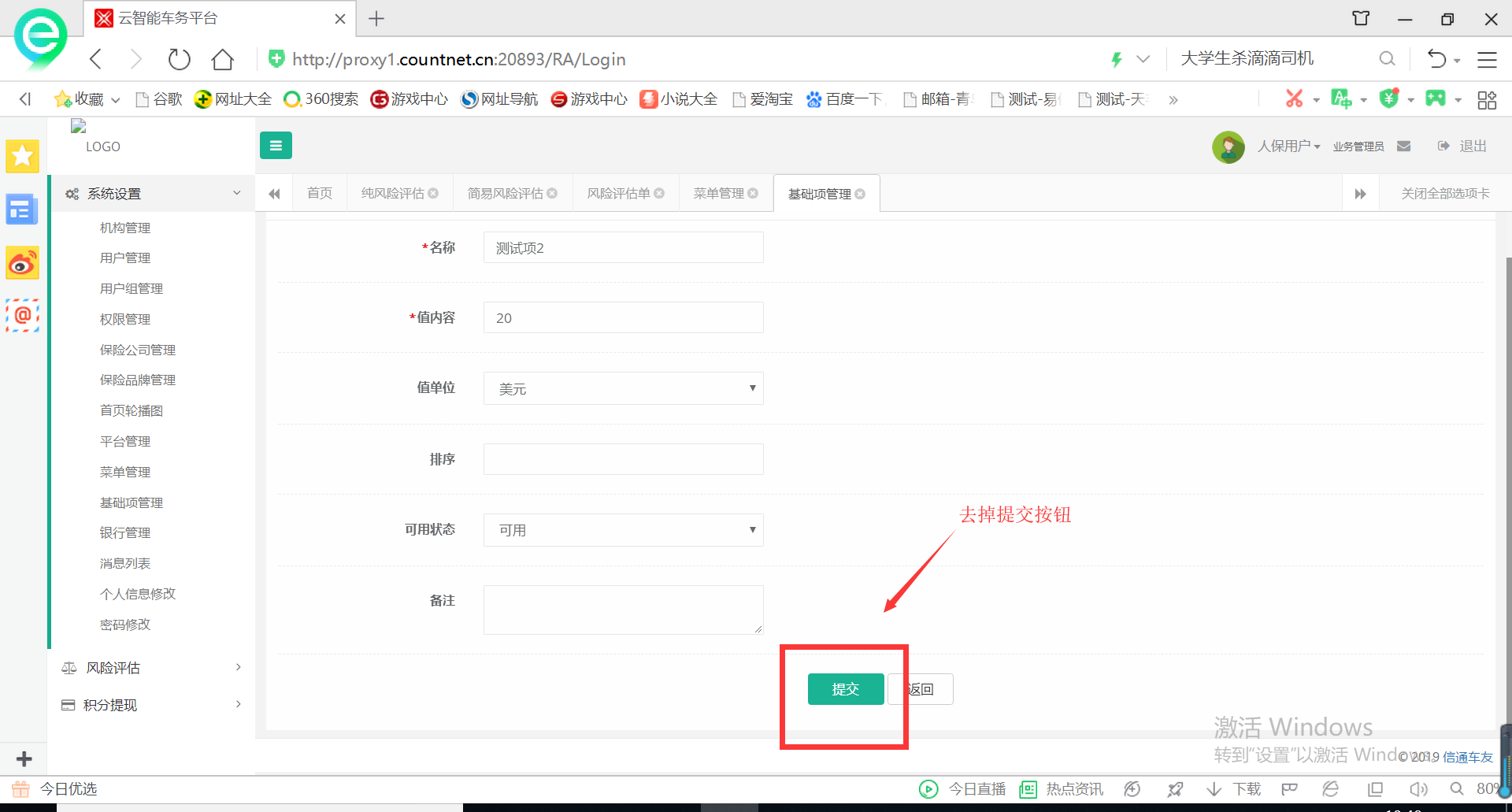
Task: Open the 人保用户 account dropdown
Action: pyautogui.click(x=1288, y=146)
